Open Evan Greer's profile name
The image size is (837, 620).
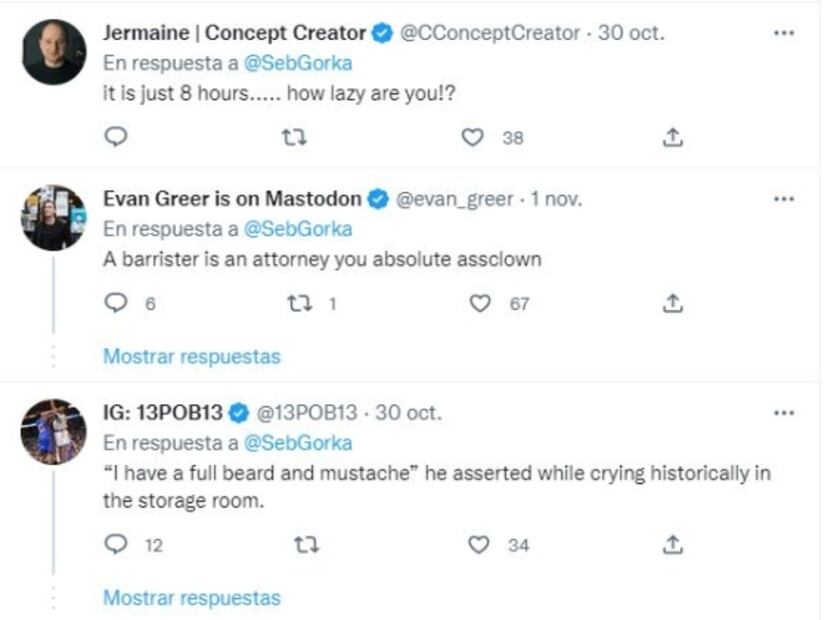click(232, 199)
